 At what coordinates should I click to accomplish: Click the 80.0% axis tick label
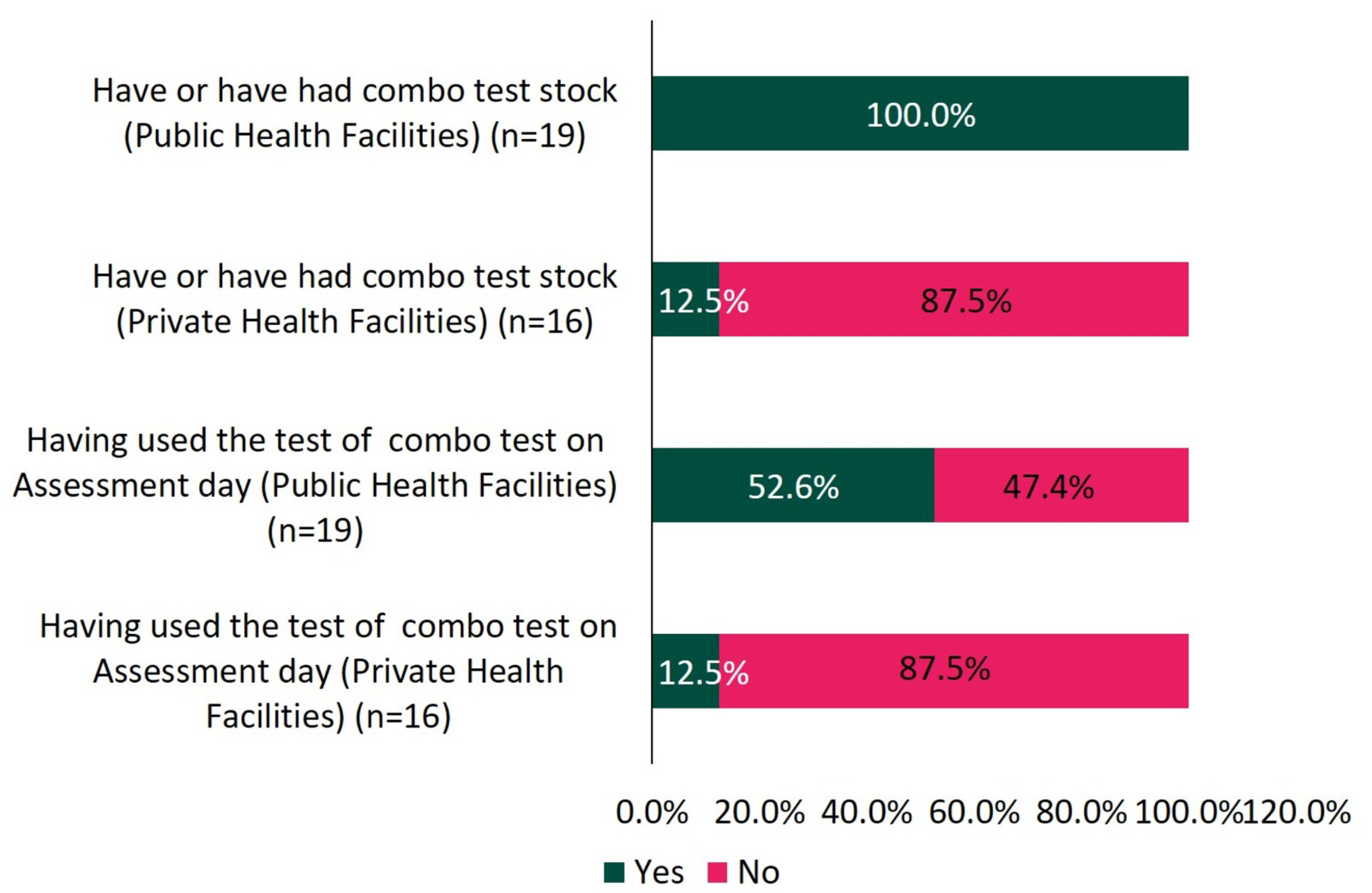pos(1080,812)
